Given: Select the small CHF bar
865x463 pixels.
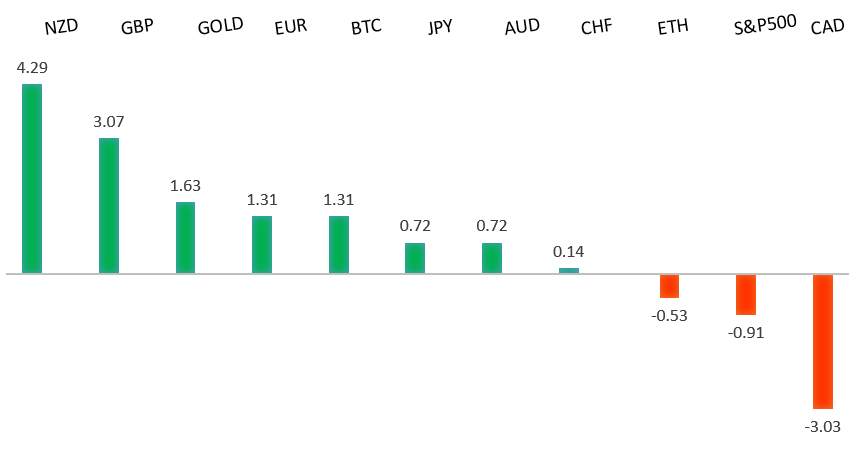Looking at the screenshot, I should [x=569, y=270].
